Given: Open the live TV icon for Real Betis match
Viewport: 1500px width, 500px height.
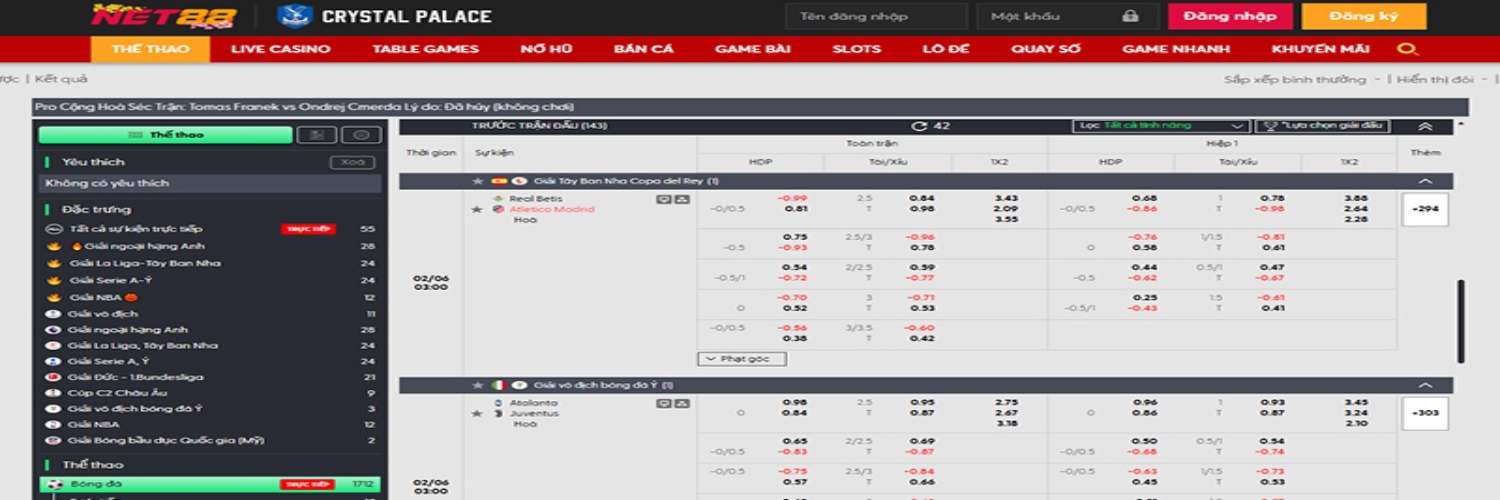Looking at the screenshot, I should [x=663, y=199].
